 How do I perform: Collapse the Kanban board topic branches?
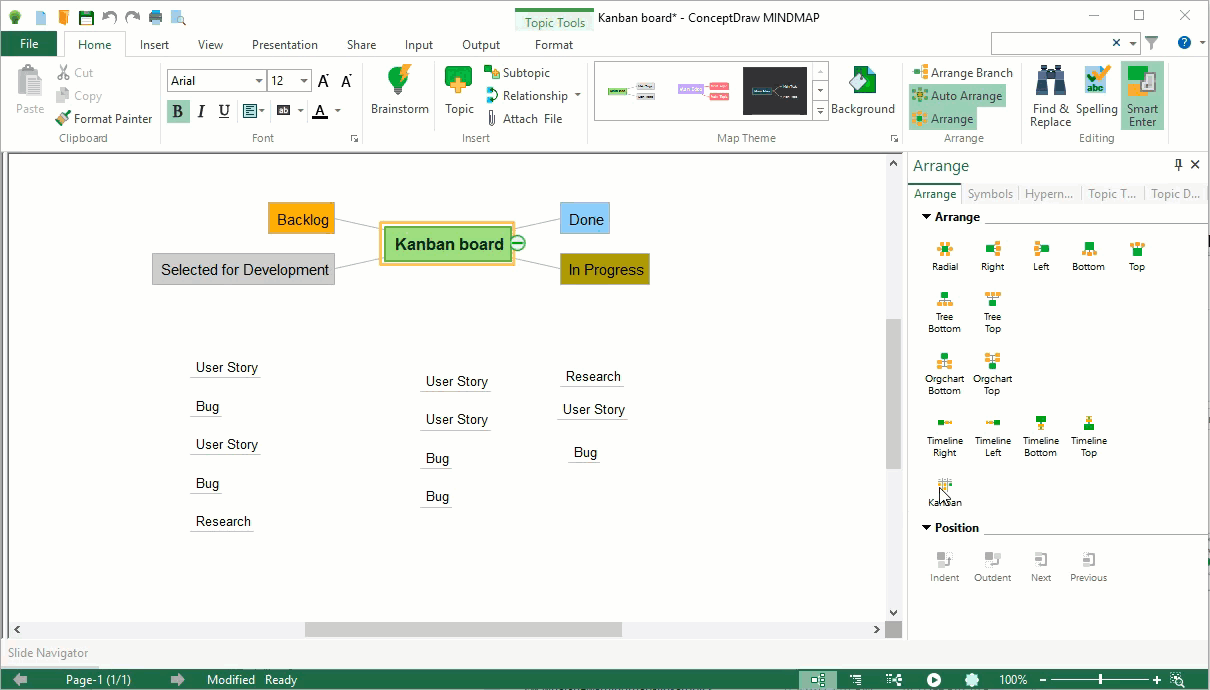(x=517, y=243)
